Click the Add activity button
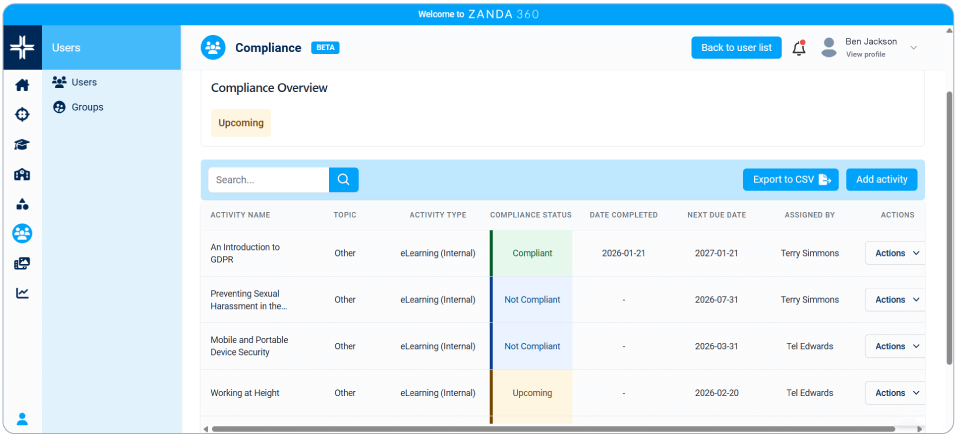 pos(881,179)
